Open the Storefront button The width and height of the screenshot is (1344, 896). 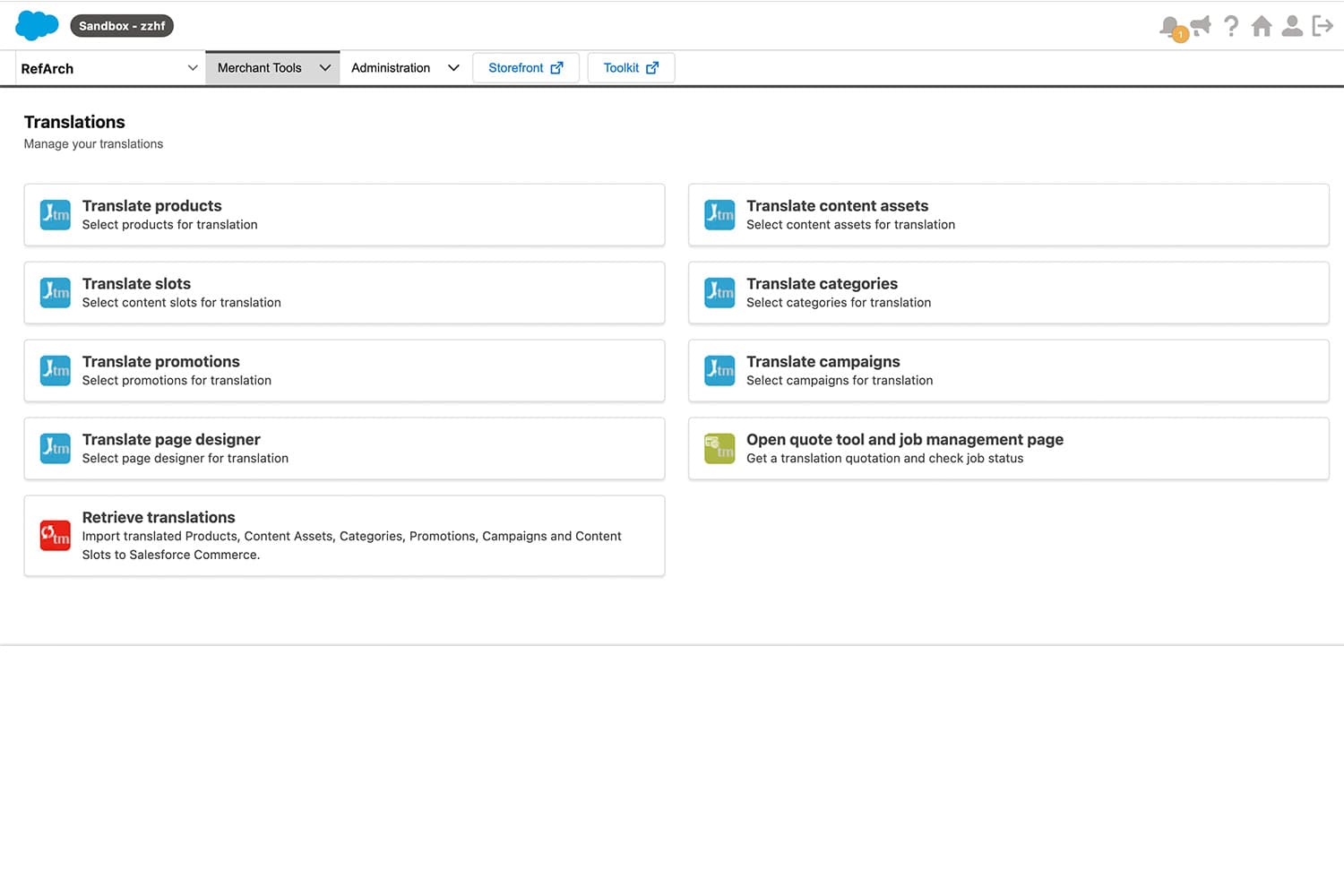[x=526, y=68]
